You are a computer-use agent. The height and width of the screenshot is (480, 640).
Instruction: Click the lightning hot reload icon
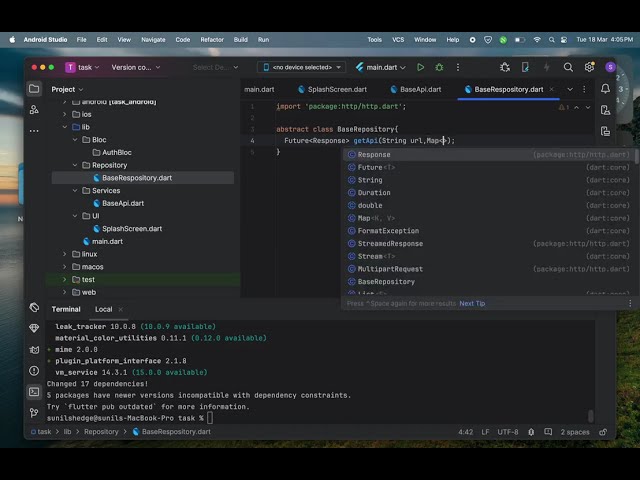(x=547, y=67)
